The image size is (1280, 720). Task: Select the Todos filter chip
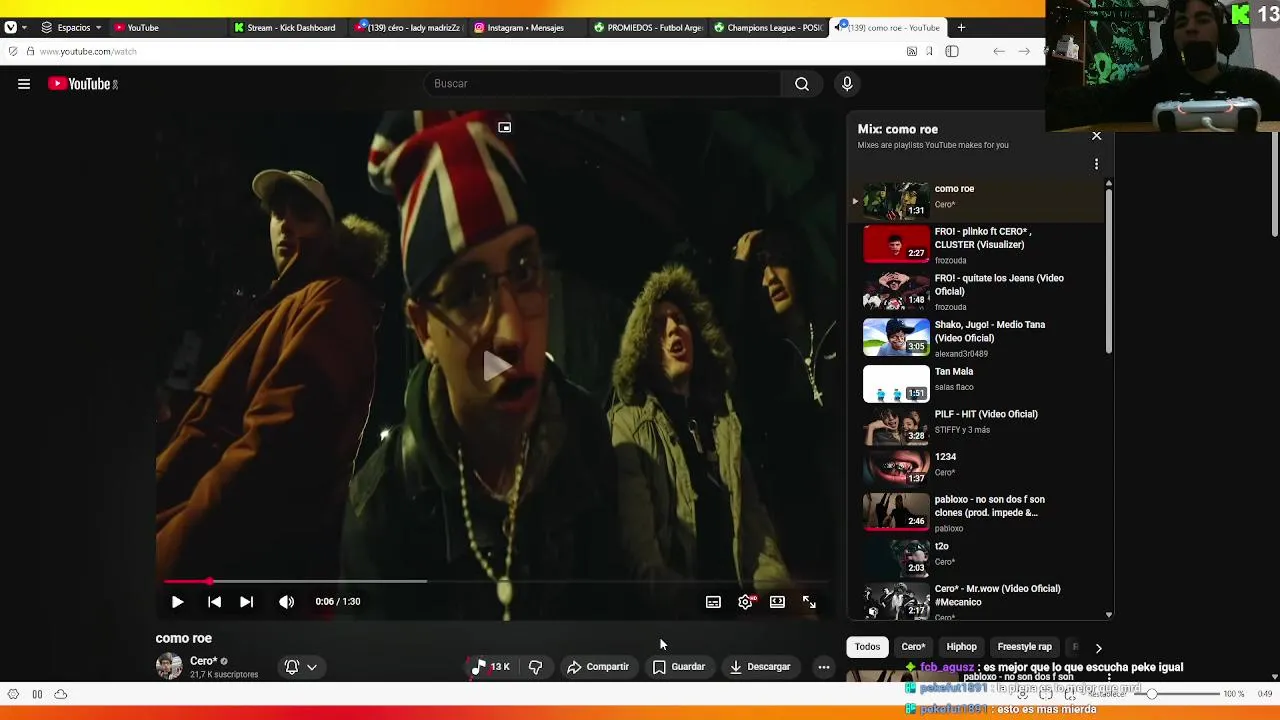[x=868, y=647]
